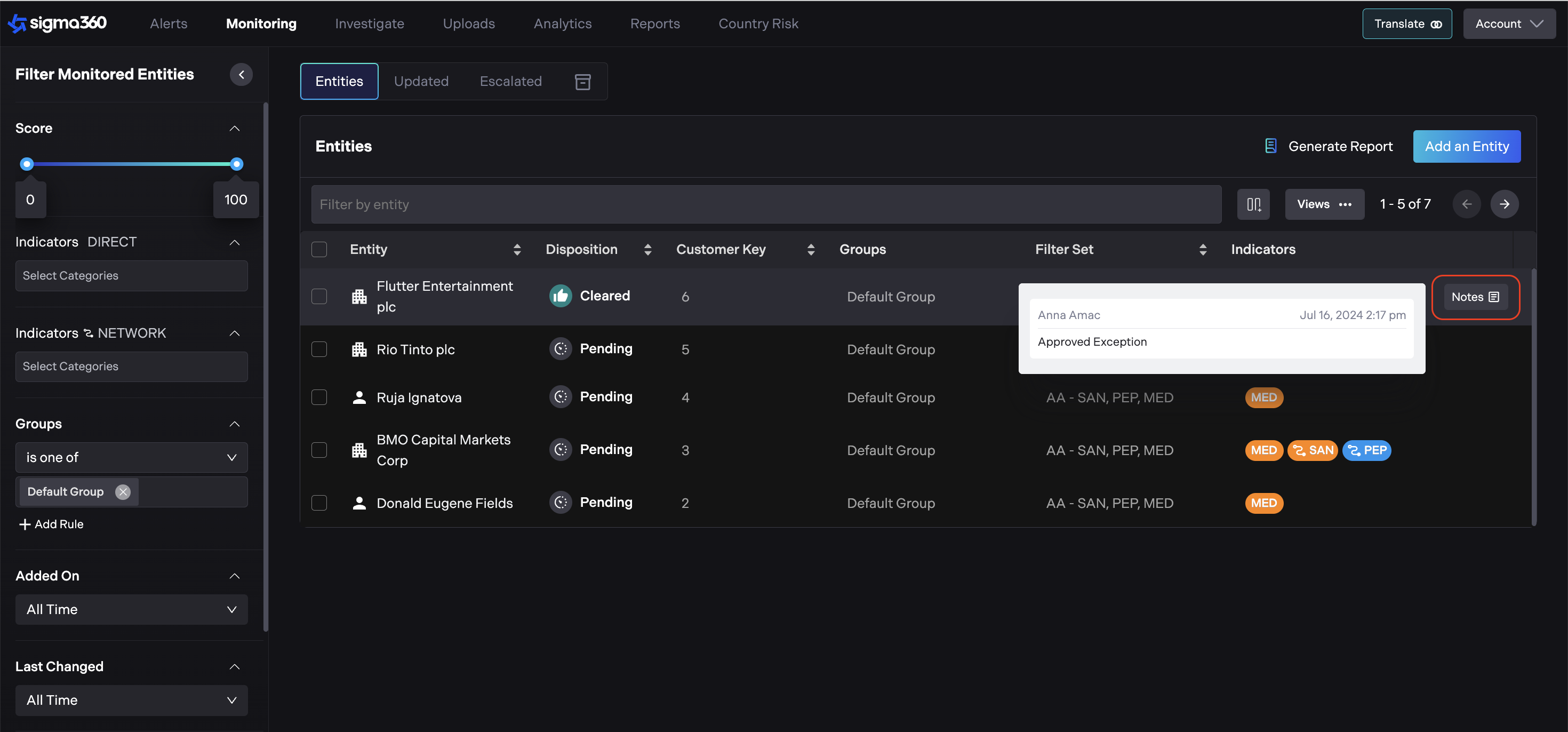The width and height of the screenshot is (1568, 732).
Task: Open the column settings icon
Action: pos(1253,205)
